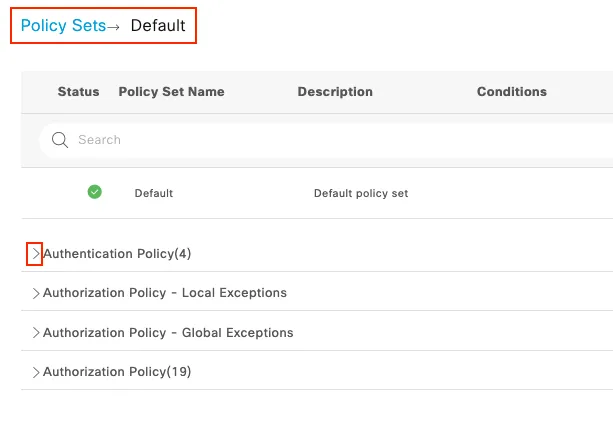Click the search magnifier icon
This screenshot has height=422, width=613.
point(60,140)
